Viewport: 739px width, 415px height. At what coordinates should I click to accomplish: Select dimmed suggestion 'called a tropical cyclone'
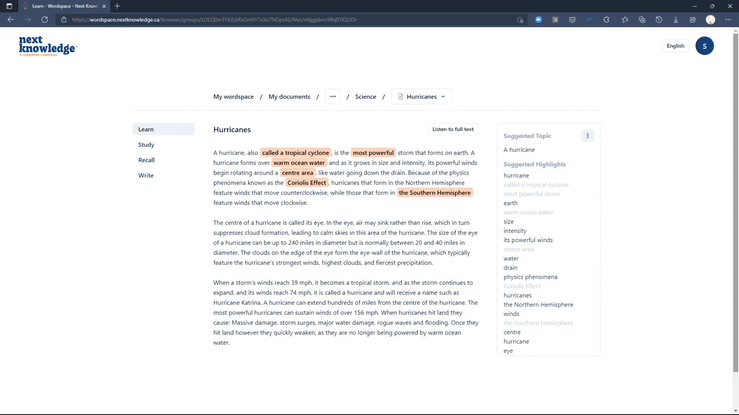point(536,185)
